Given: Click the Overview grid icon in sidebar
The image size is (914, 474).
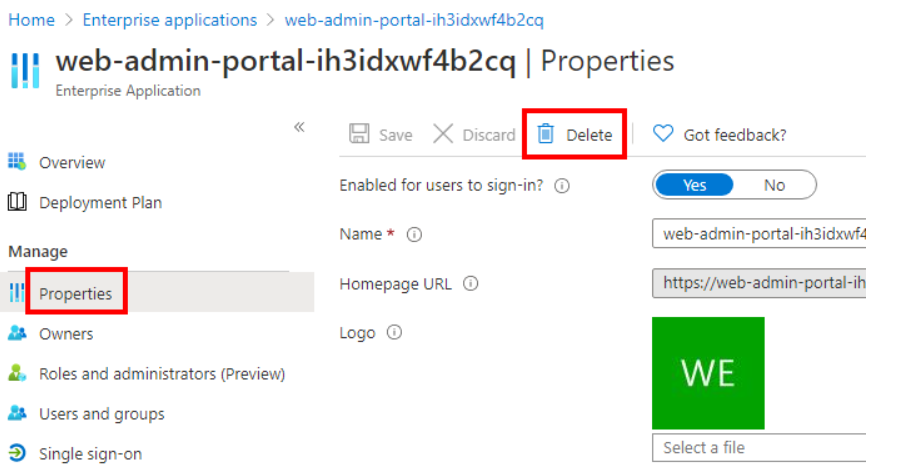Looking at the screenshot, I should click(17, 161).
